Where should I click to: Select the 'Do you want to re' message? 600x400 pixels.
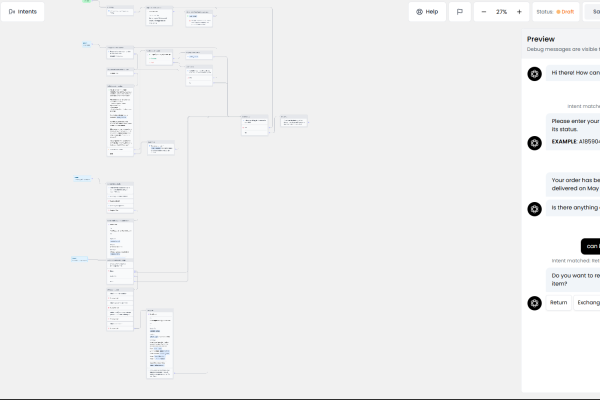click(573, 279)
